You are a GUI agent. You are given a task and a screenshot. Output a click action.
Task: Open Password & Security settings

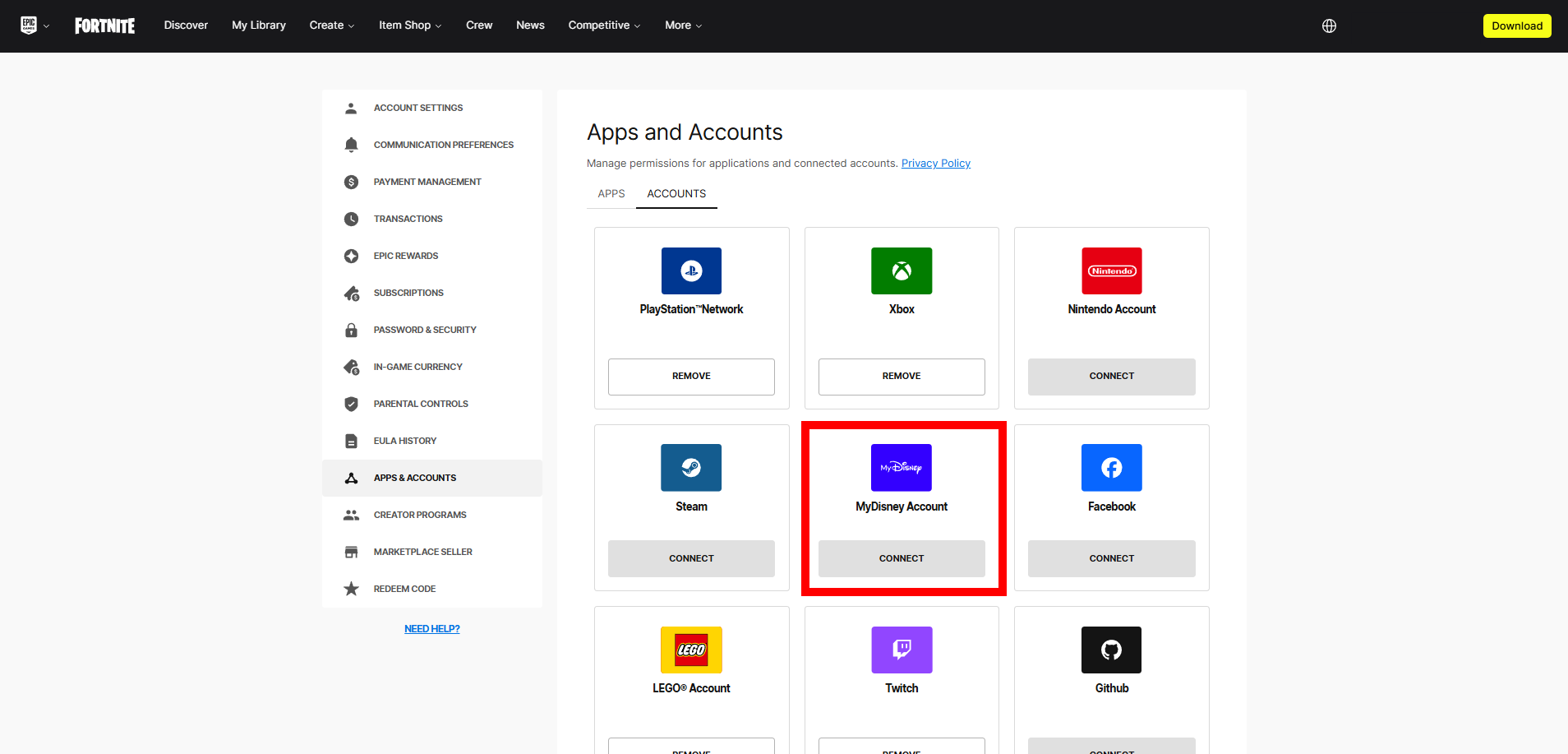[x=424, y=330]
